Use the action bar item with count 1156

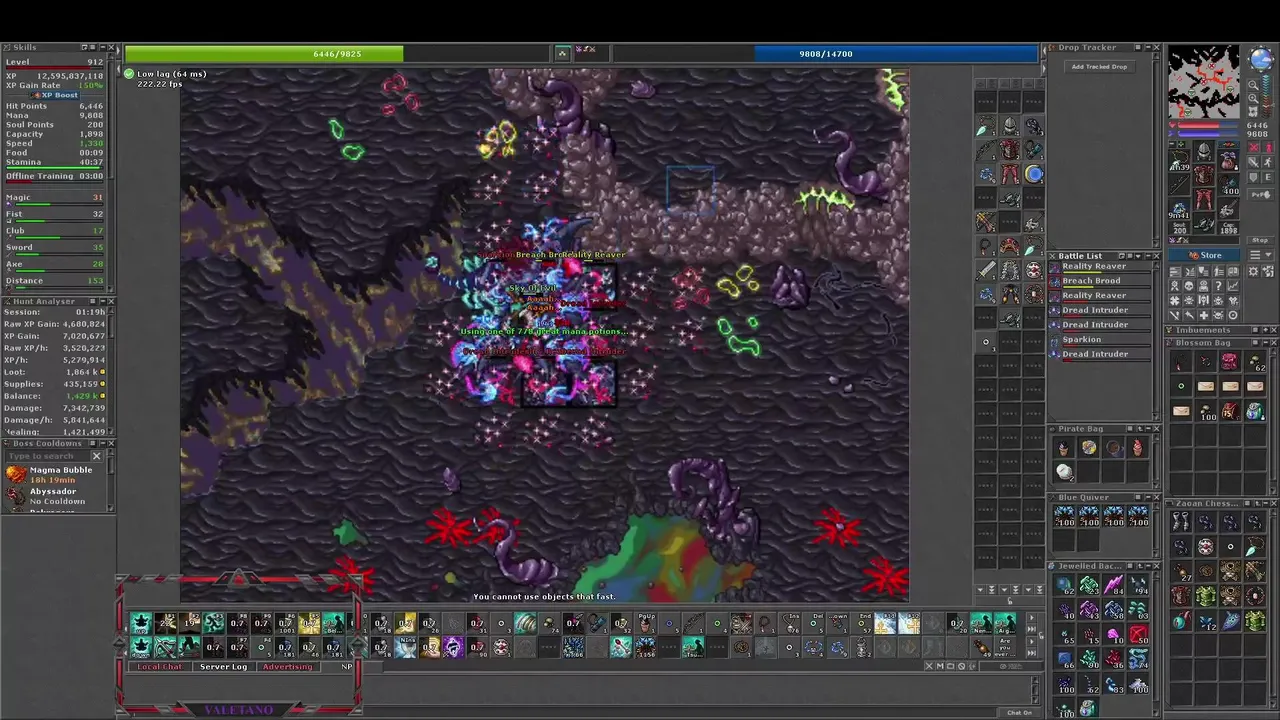[x=645, y=647]
